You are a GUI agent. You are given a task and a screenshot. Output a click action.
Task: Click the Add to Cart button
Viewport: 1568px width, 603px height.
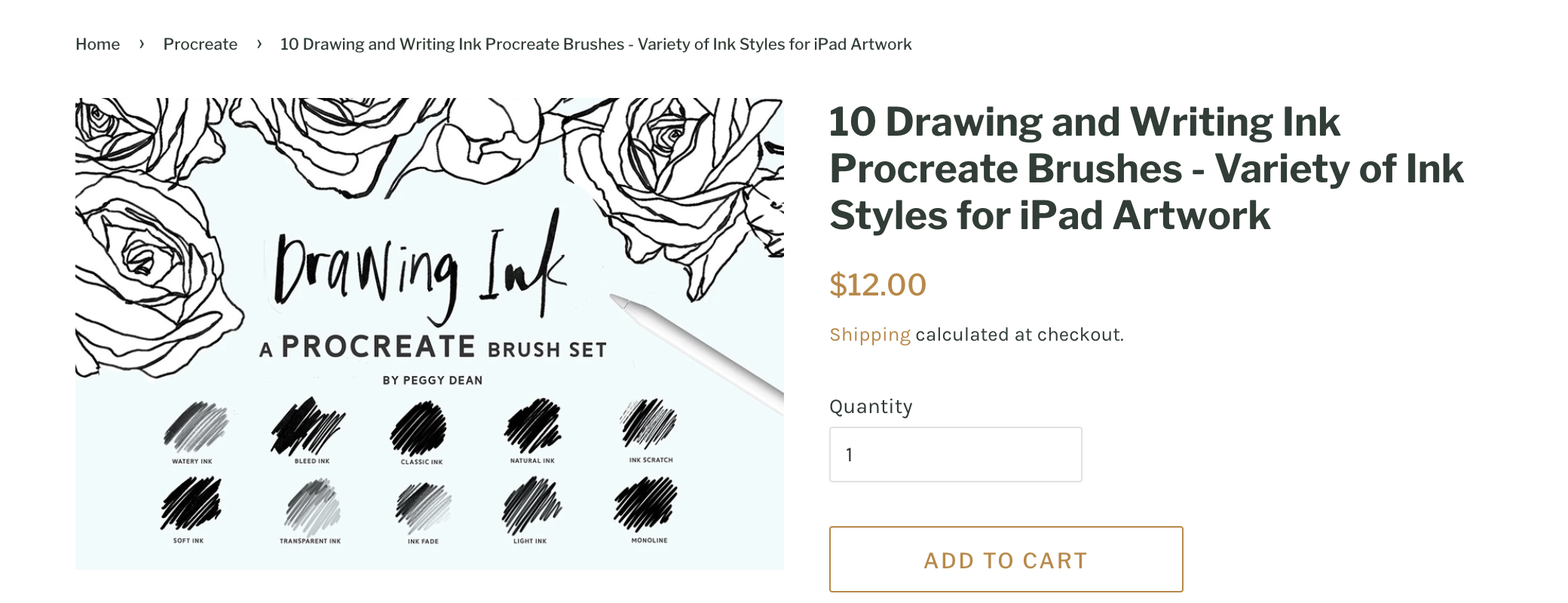pyautogui.click(x=1006, y=559)
